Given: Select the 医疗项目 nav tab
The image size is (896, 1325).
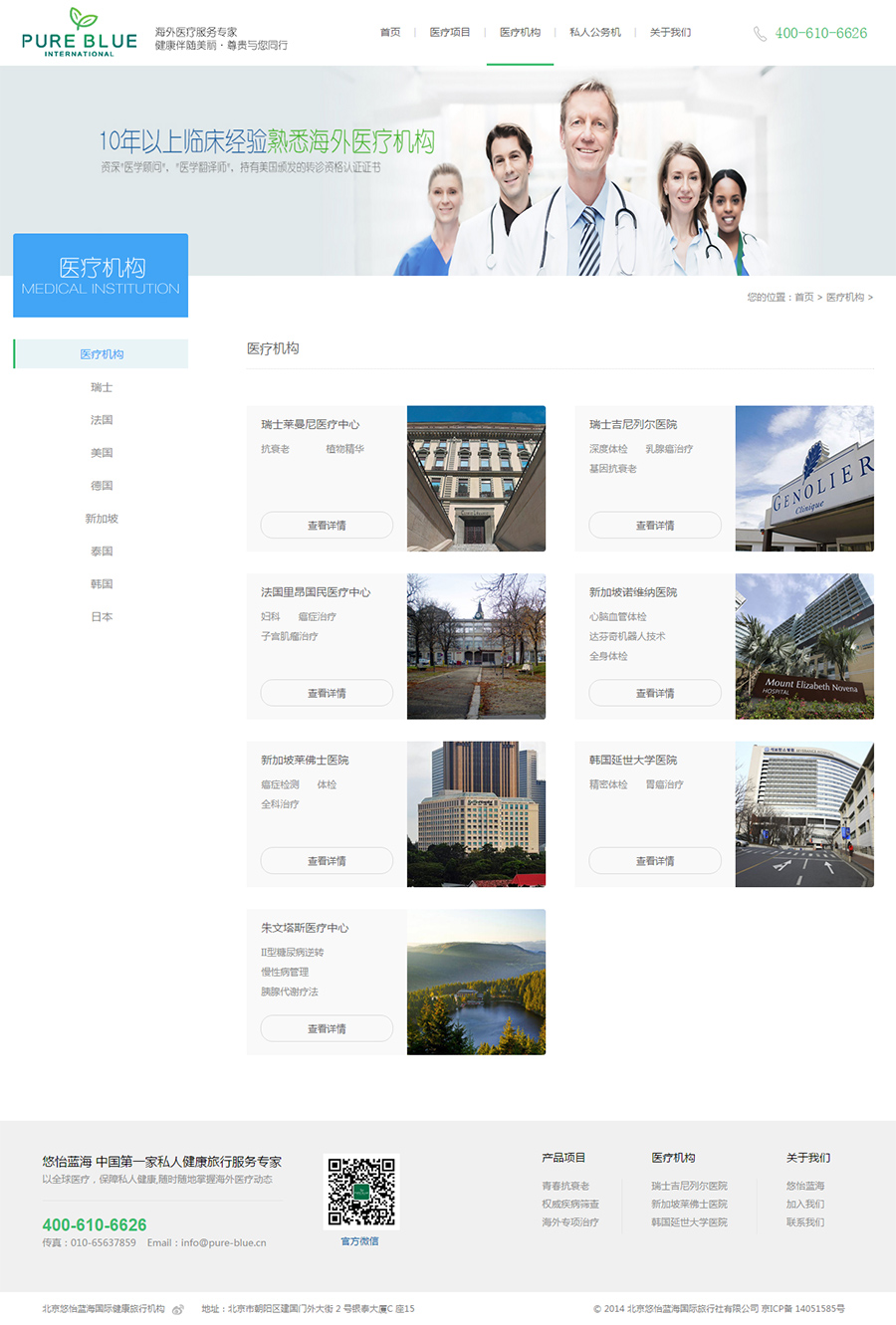Looking at the screenshot, I should (448, 32).
